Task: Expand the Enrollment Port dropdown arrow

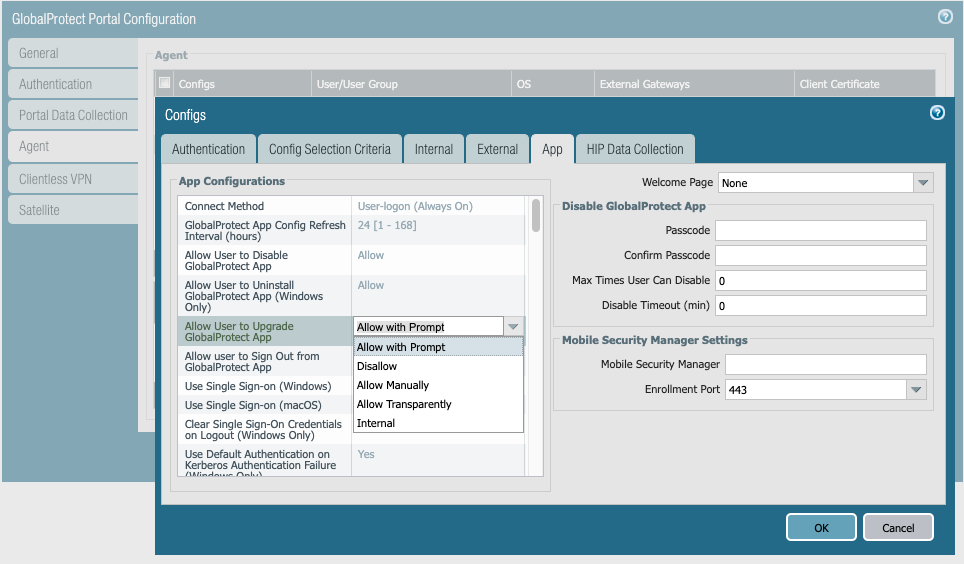Action: tap(916, 389)
